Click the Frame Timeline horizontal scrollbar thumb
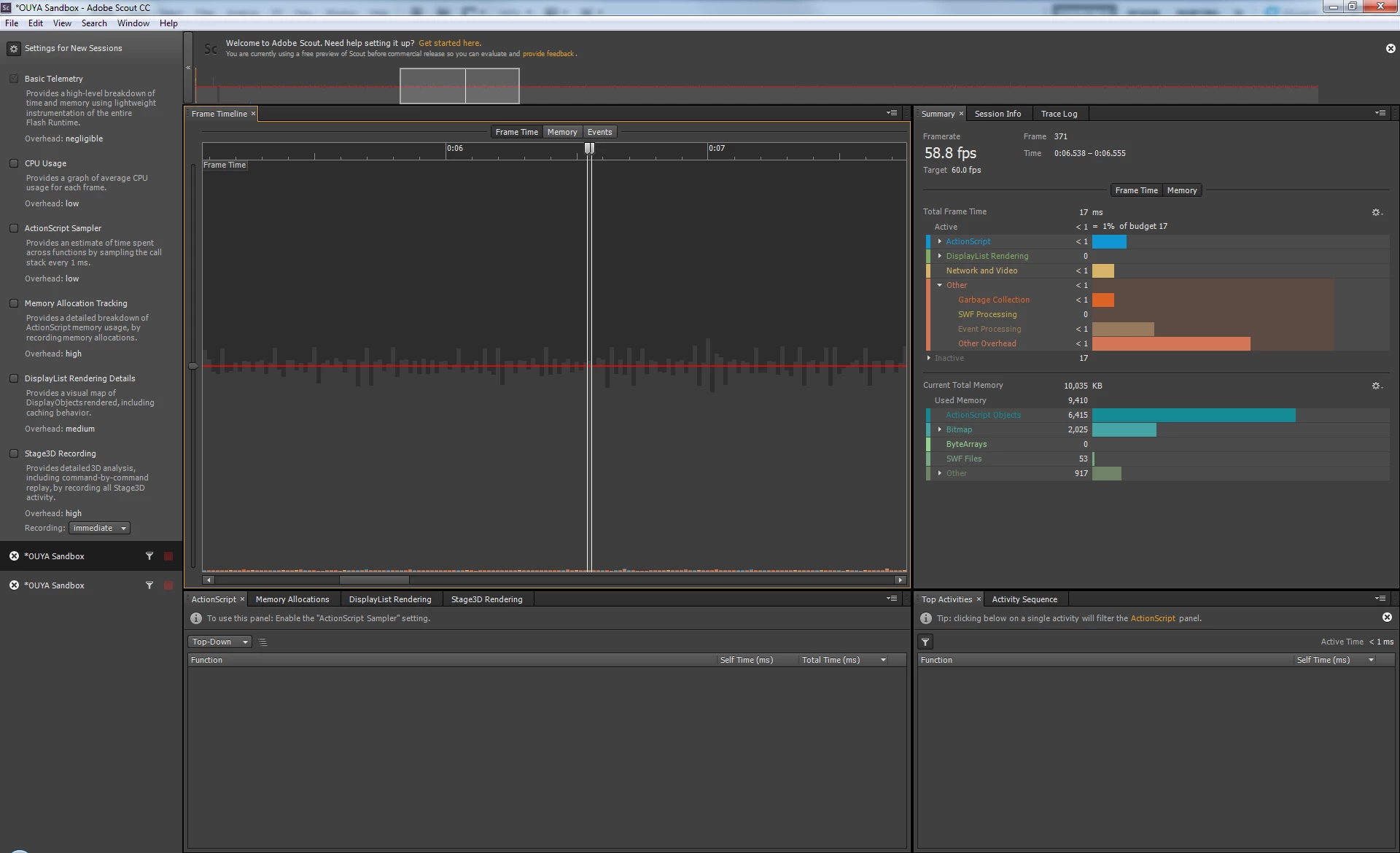This screenshot has width=1400, height=853. point(374,580)
